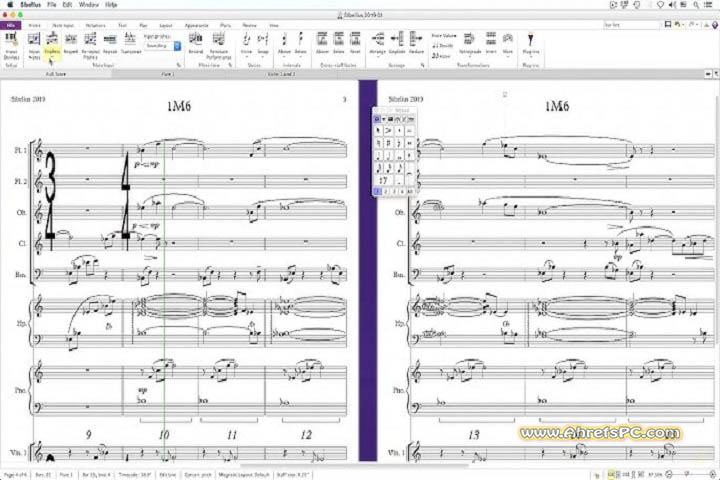The image size is (720, 480).
Task: Toggle sharp accidental on Keypad
Action: (x=388, y=143)
